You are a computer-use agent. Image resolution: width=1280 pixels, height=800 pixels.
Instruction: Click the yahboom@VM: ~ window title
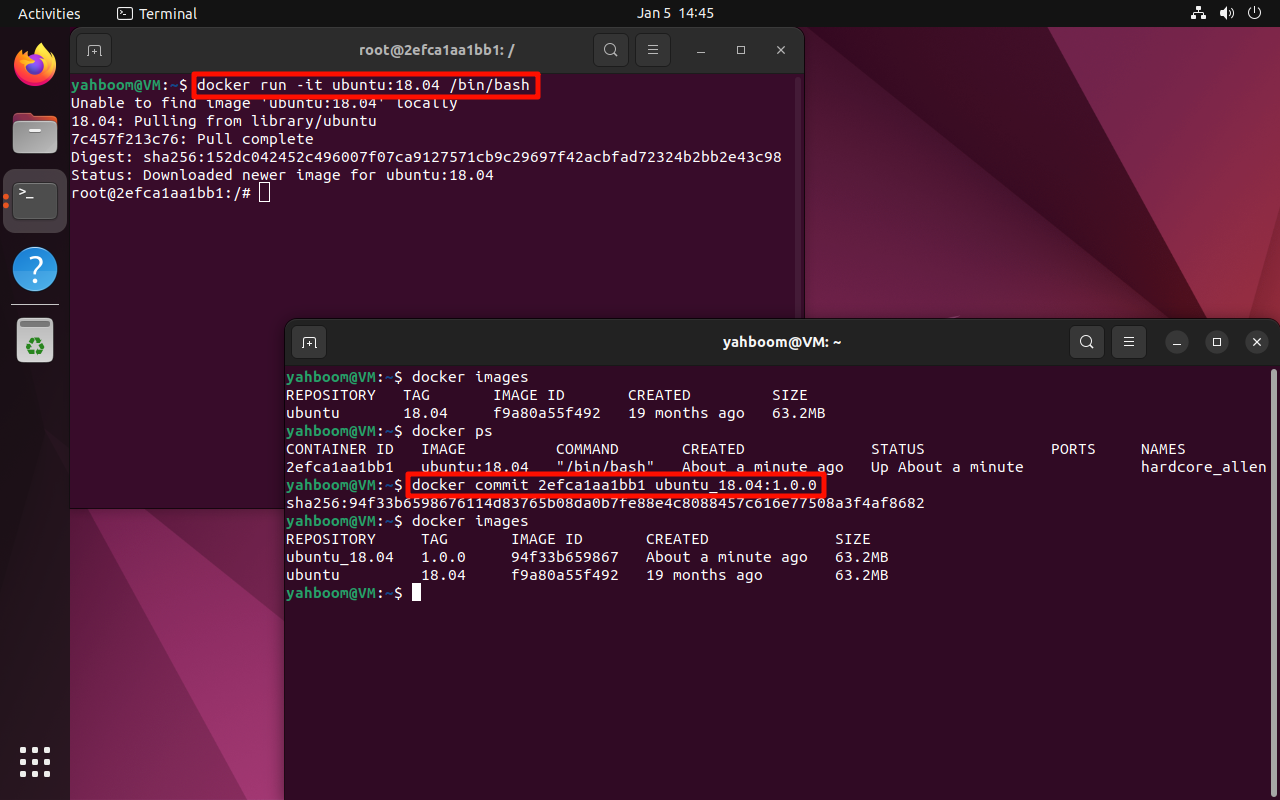(x=782, y=342)
